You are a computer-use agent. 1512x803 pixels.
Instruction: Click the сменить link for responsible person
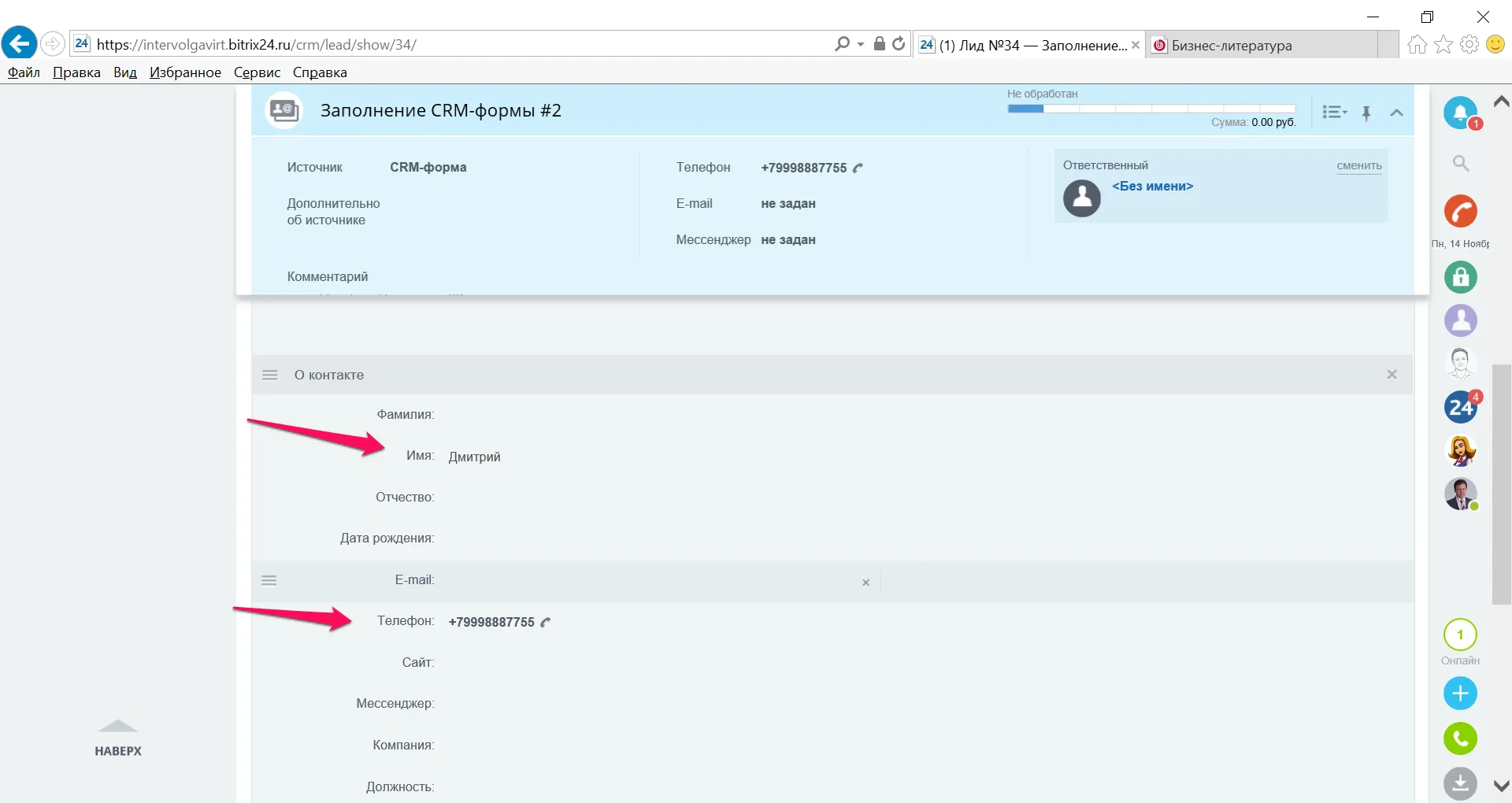(1358, 165)
